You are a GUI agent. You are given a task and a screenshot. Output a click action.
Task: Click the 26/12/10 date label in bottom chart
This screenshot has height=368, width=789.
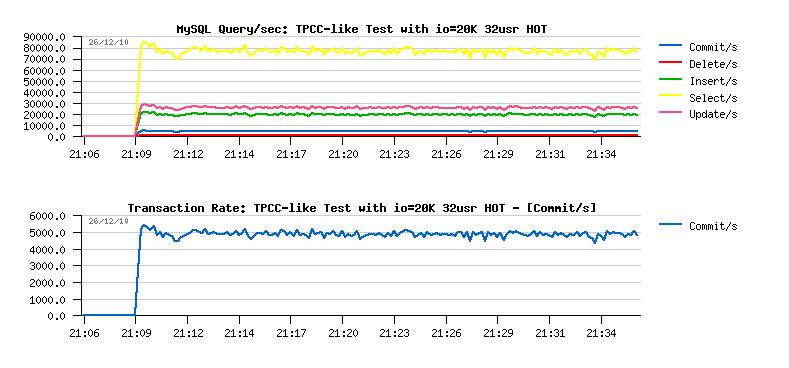[x=109, y=221]
